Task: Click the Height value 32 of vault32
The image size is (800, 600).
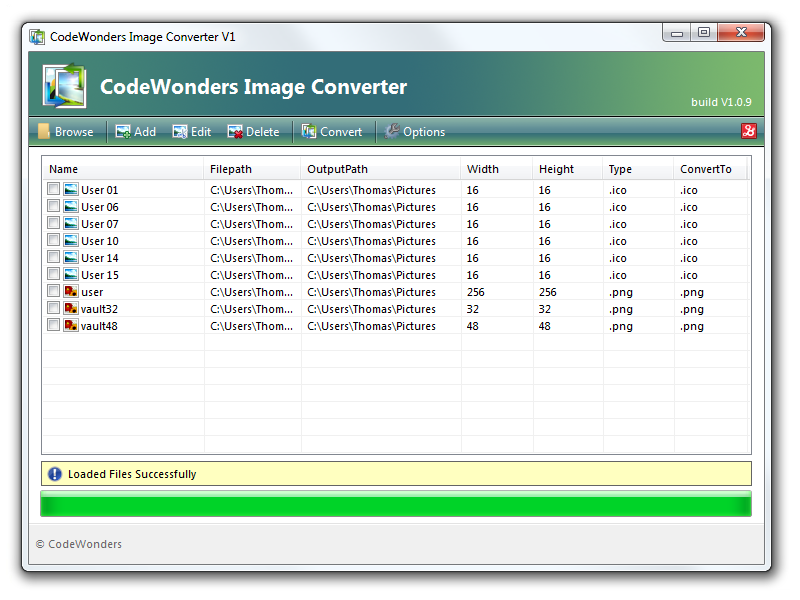Action: click(x=545, y=309)
